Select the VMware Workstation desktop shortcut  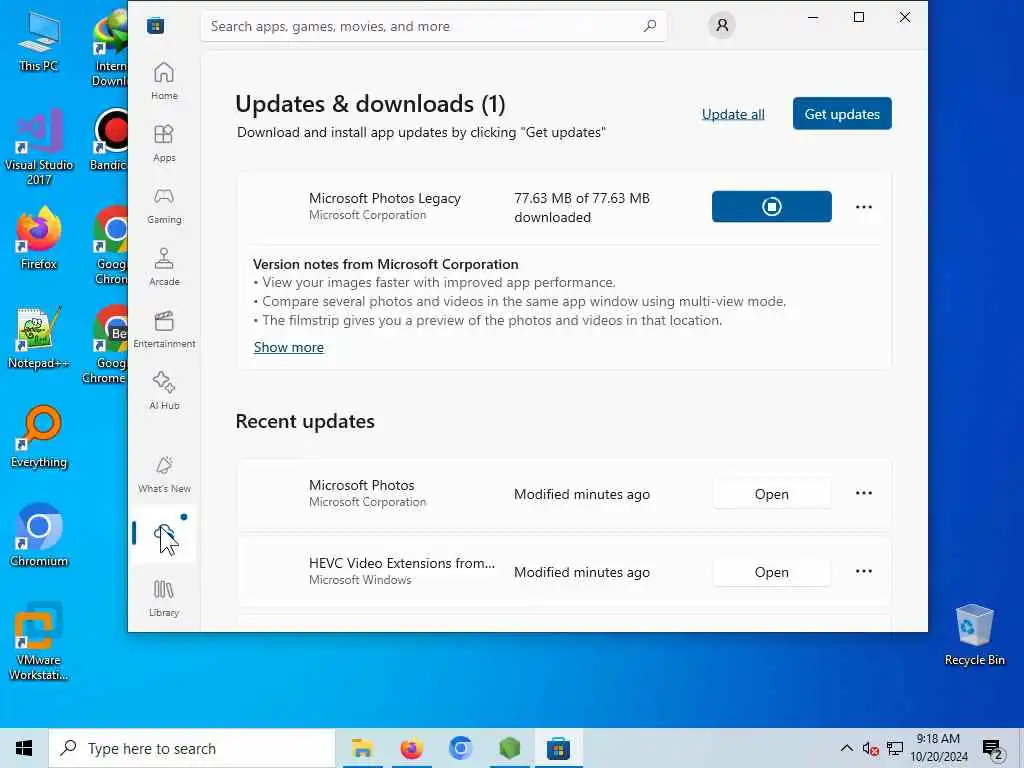pyautogui.click(x=39, y=641)
